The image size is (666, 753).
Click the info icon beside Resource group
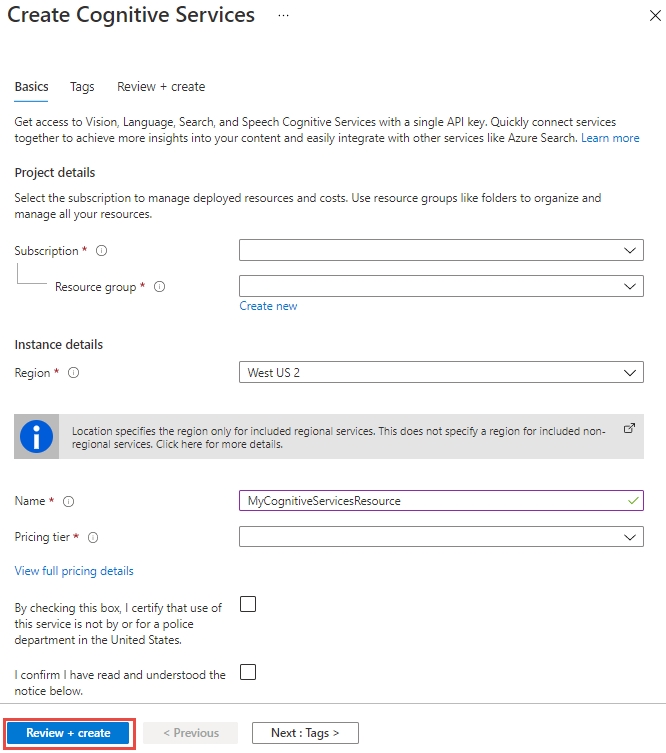click(x=159, y=287)
